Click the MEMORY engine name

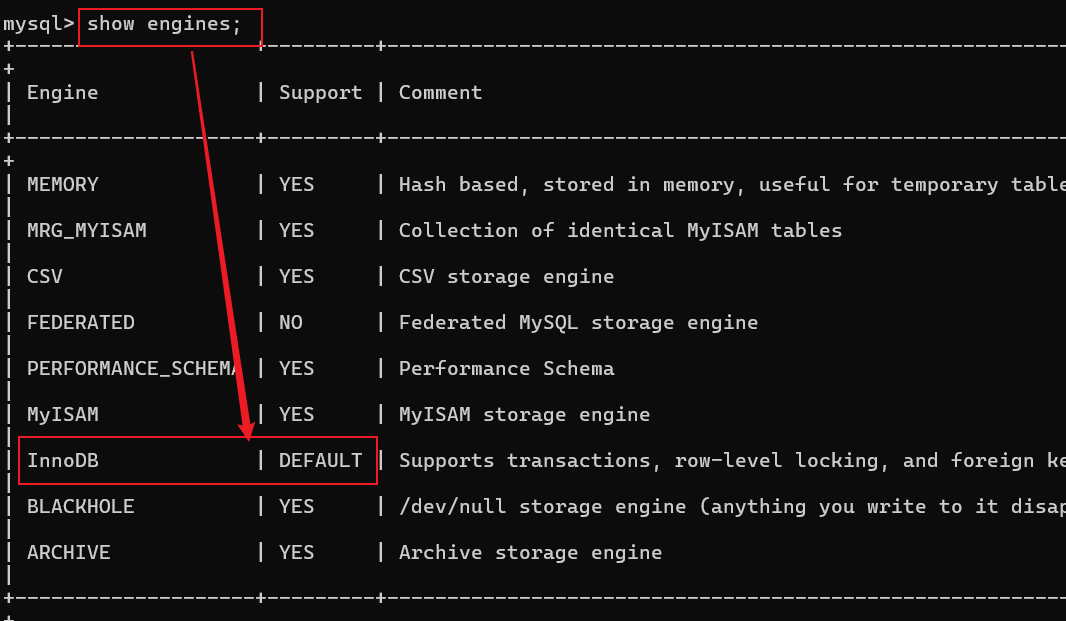click(63, 184)
